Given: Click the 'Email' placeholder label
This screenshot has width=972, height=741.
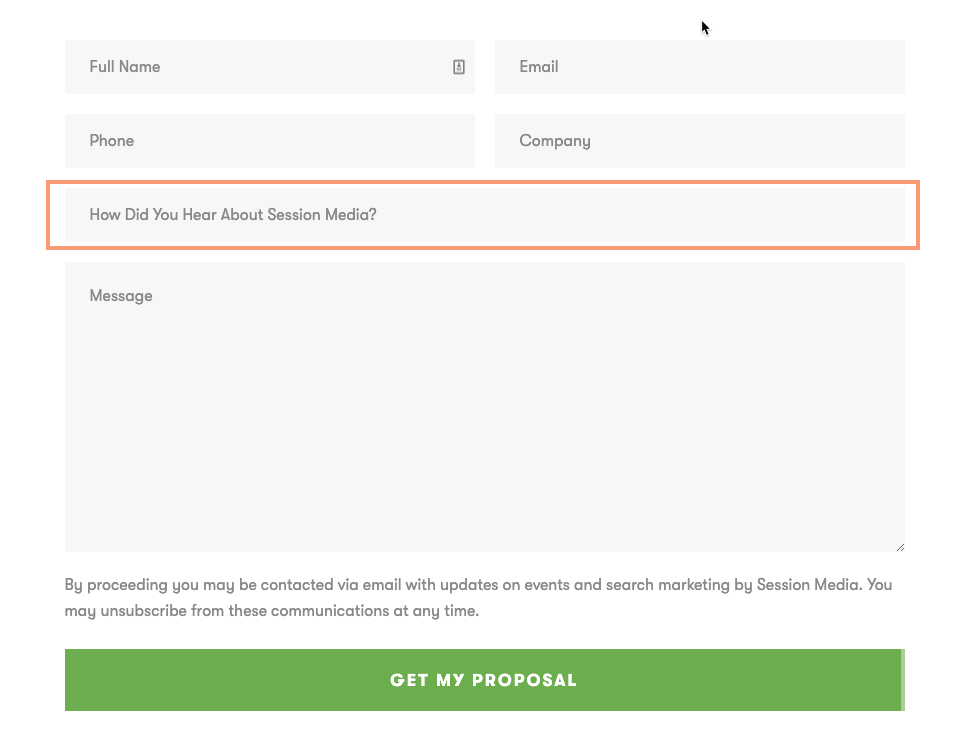Looking at the screenshot, I should 539,67.
